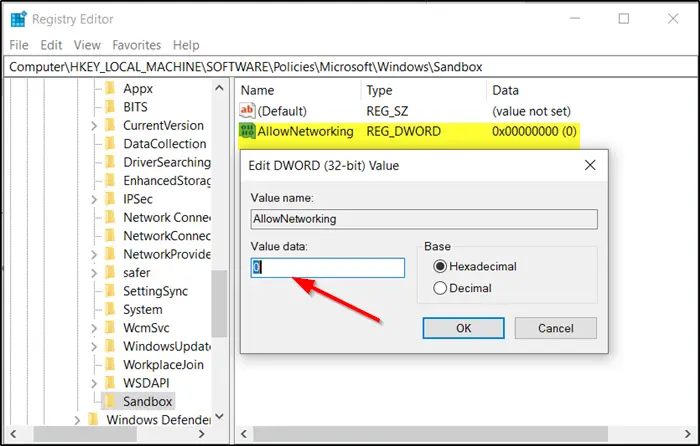Select the Decimal base option
This screenshot has width=700, height=446.
click(440, 288)
